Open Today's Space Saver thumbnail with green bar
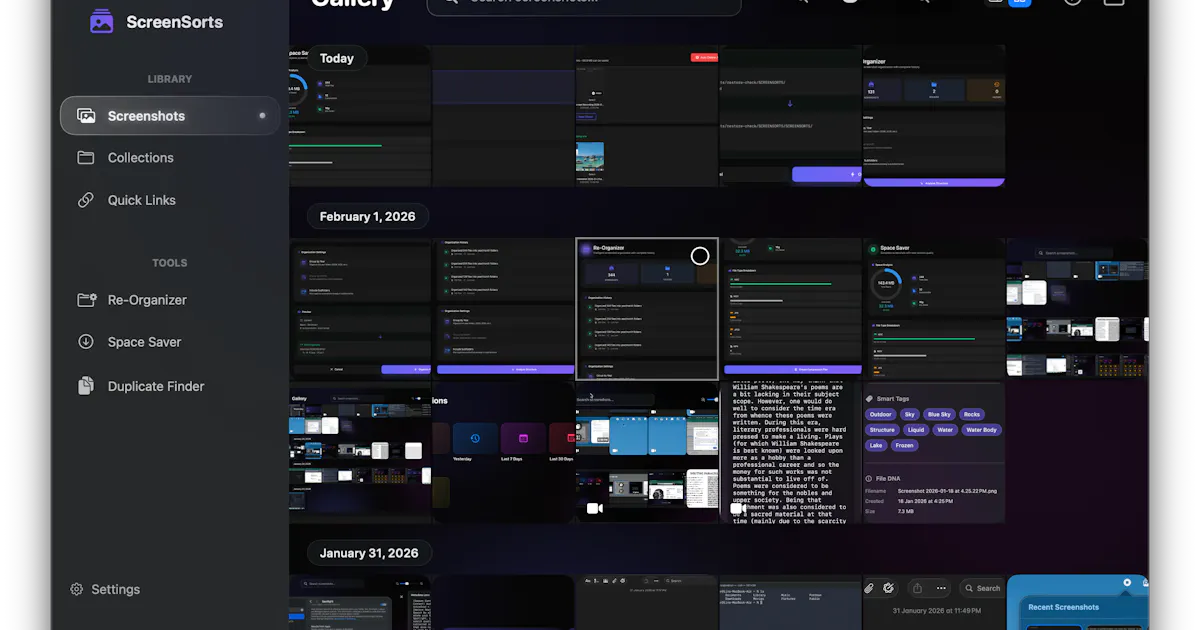This screenshot has width=1200, height=630. pyautogui.click(x=360, y=115)
